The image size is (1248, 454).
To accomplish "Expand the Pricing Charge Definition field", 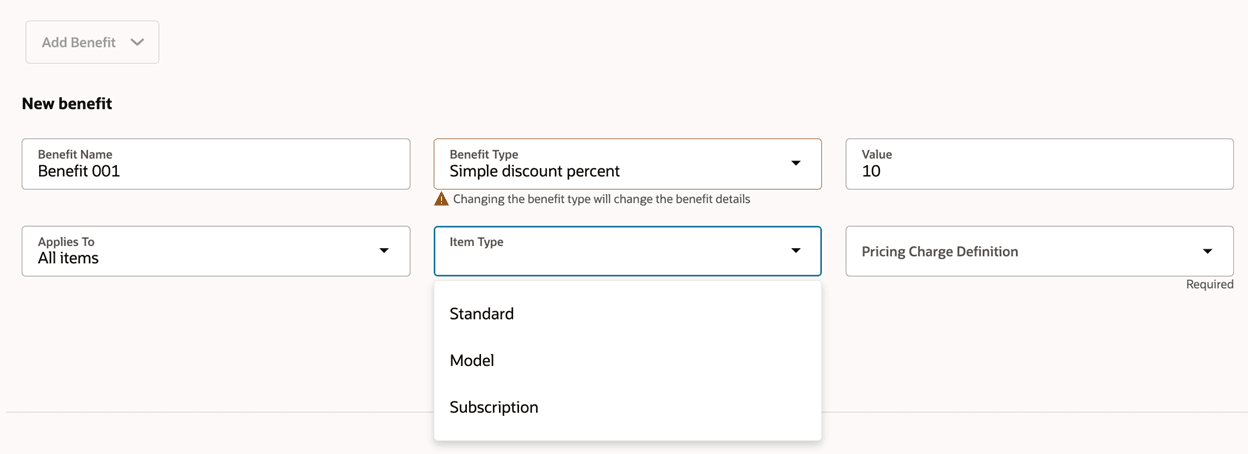I will coord(1020,252).
